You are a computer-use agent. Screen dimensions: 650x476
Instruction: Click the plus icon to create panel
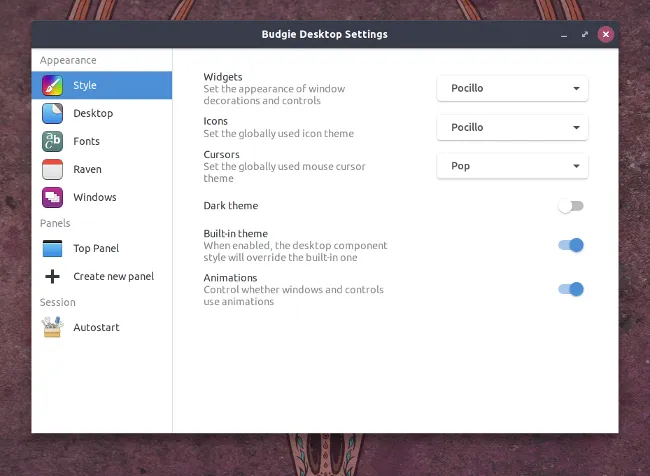click(53, 276)
